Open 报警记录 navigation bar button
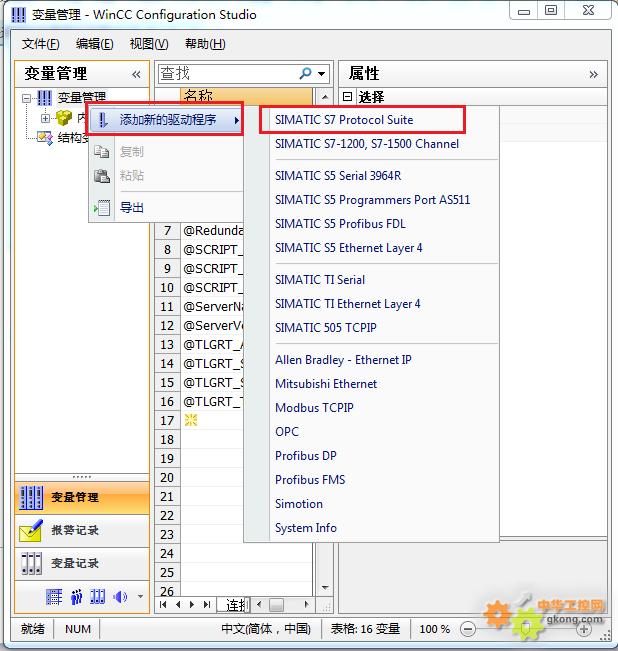 click(x=82, y=530)
